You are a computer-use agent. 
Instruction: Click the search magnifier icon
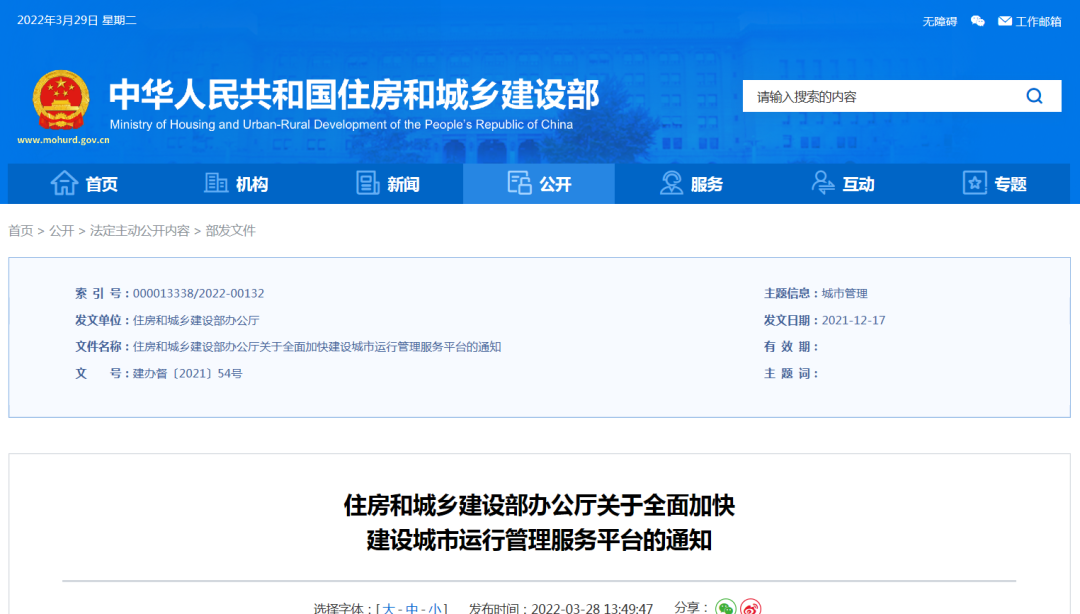pyautogui.click(x=1034, y=96)
